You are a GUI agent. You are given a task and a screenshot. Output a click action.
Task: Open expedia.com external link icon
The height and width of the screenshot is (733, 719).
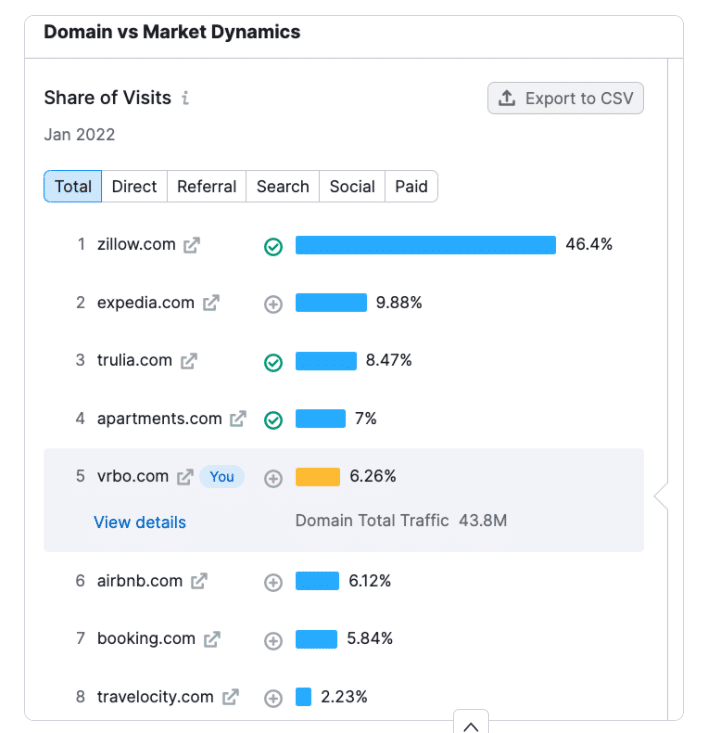click(x=211, y=303)
